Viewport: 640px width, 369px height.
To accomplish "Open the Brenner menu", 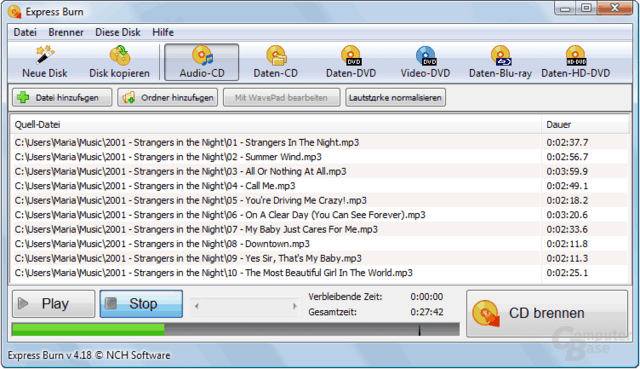I will tap(66, 32).
